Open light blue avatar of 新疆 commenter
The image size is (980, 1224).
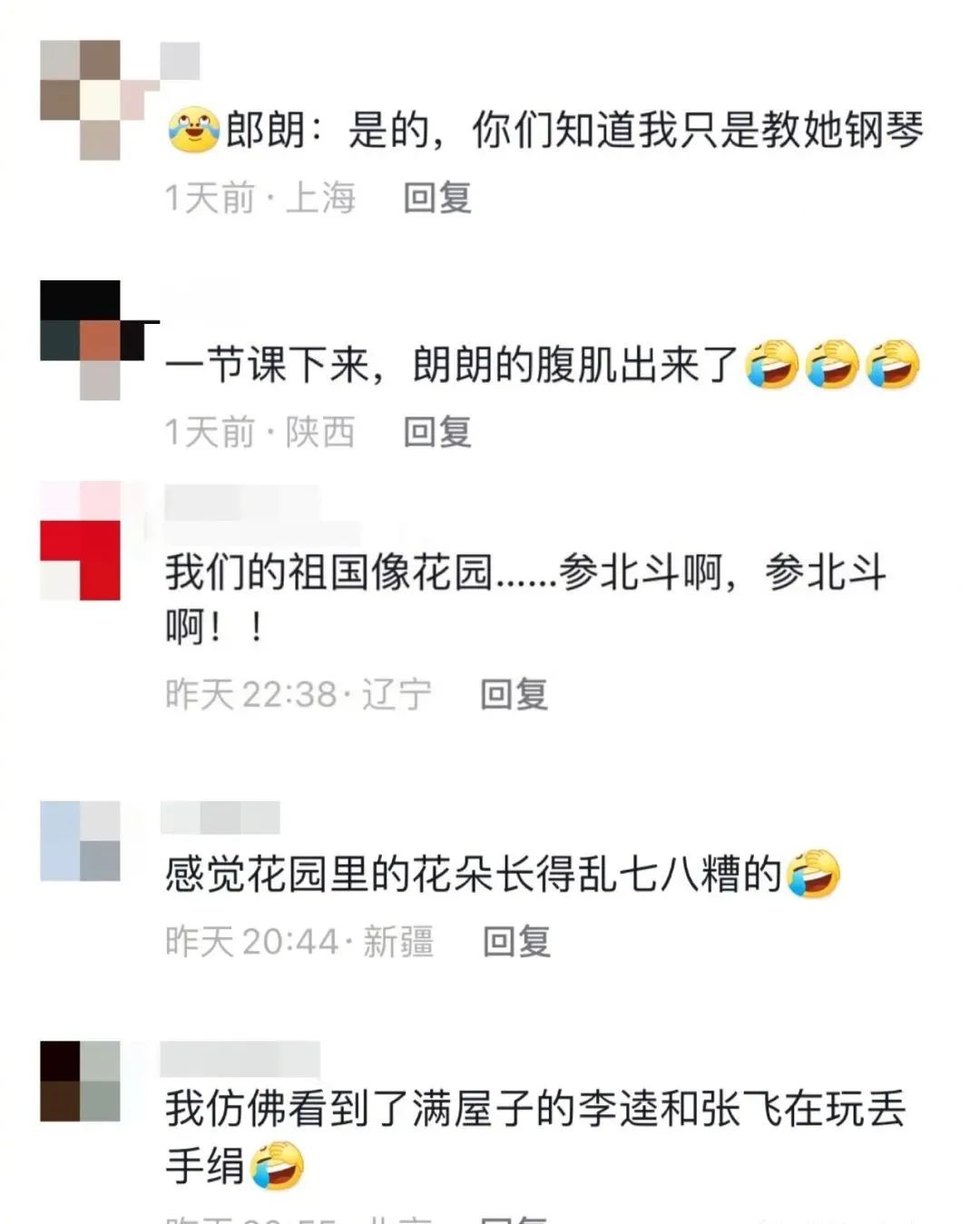coord(81,841)
